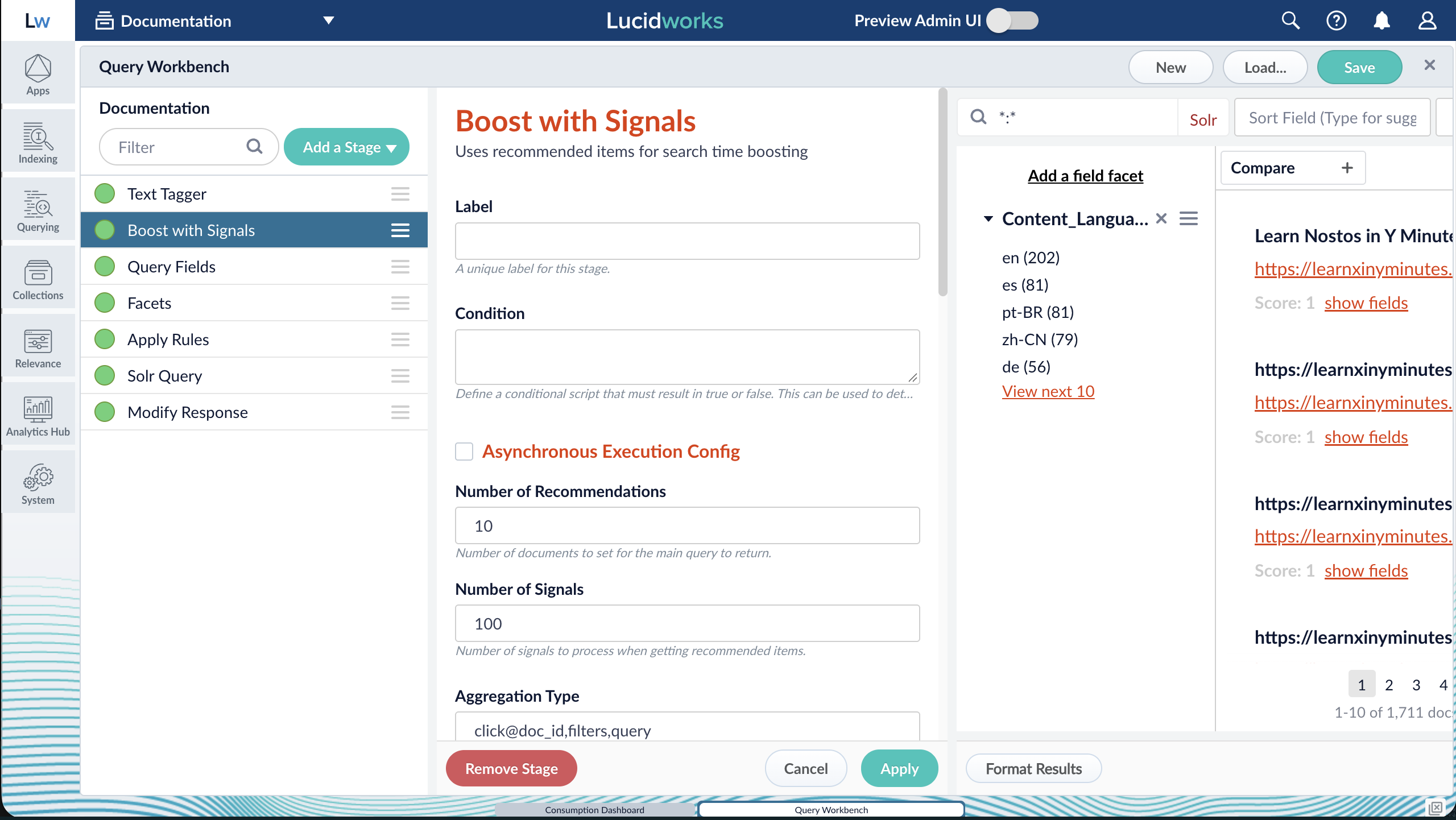Disable the Query Fields stage green circle
1456x820 pixels.
[105, 267]
